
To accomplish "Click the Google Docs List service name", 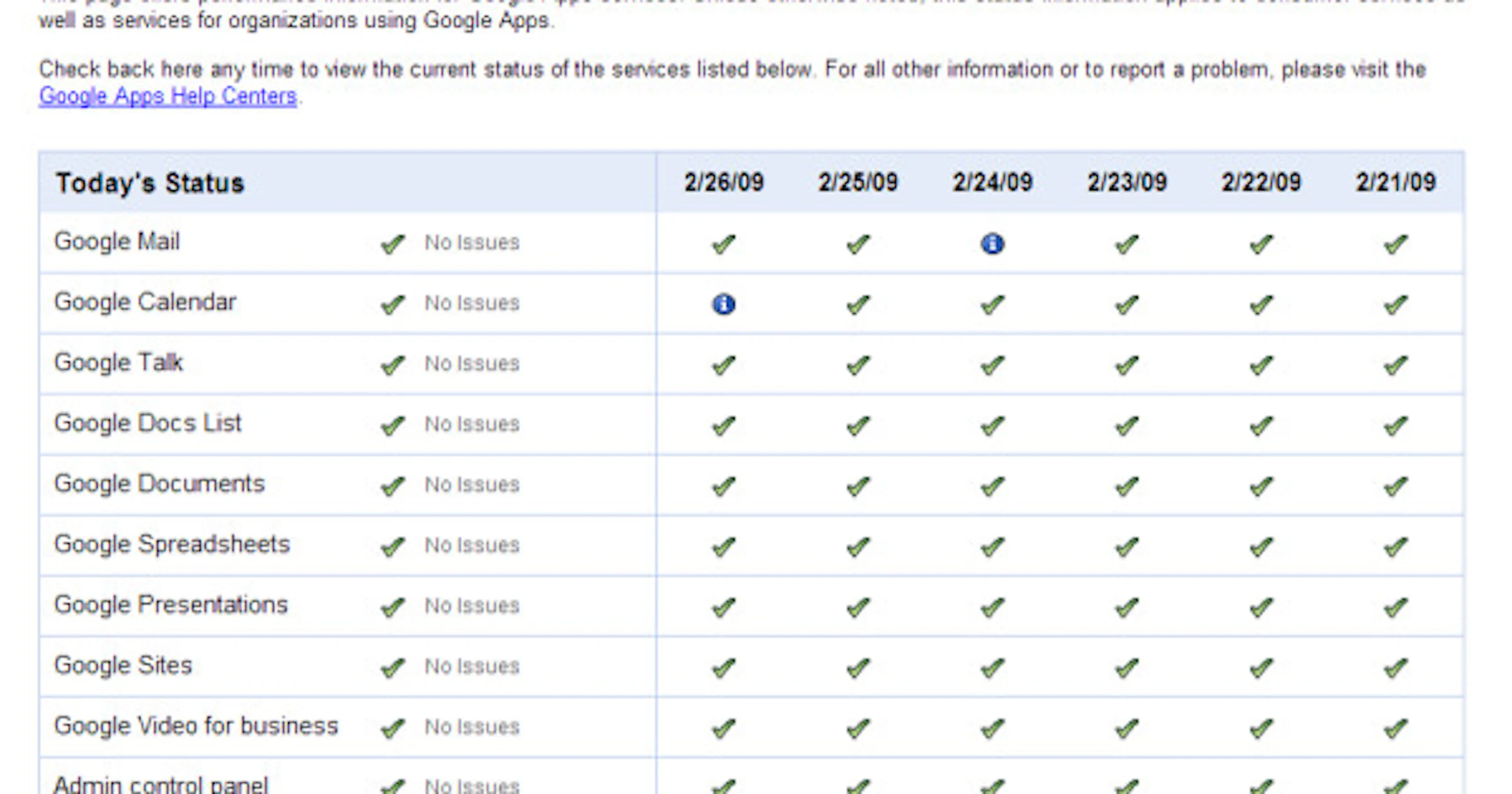I will (x=148, y=423).
